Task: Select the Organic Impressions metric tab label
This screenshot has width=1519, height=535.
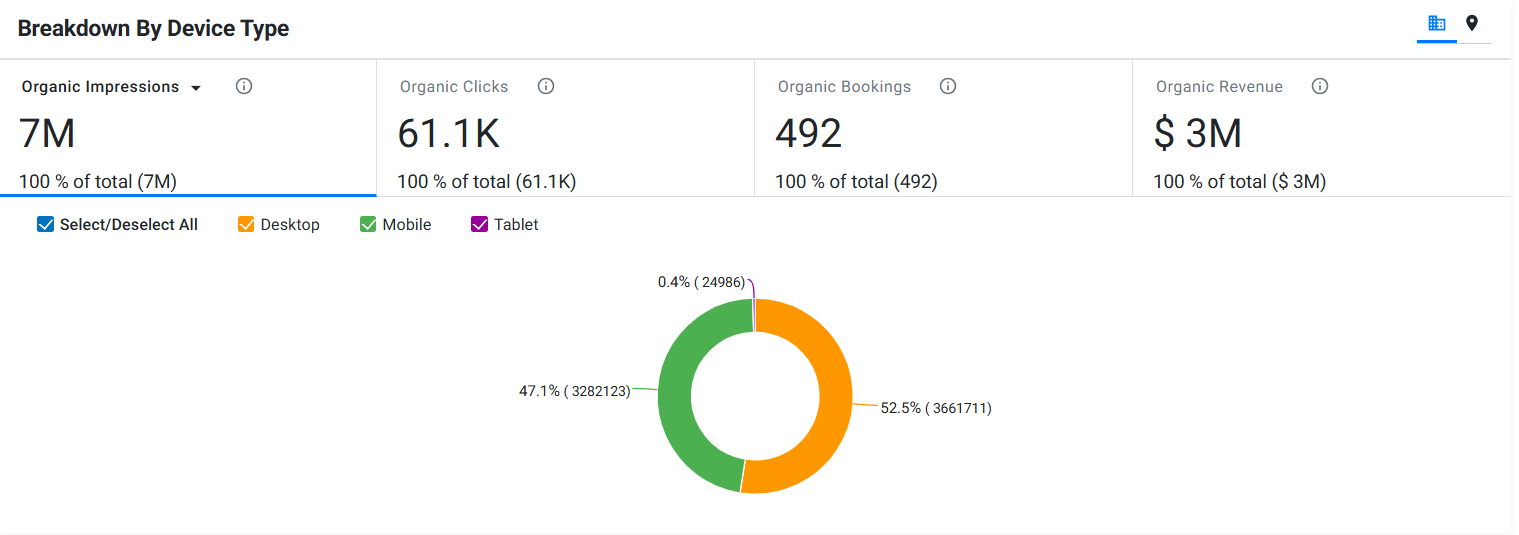Action: 100,87
